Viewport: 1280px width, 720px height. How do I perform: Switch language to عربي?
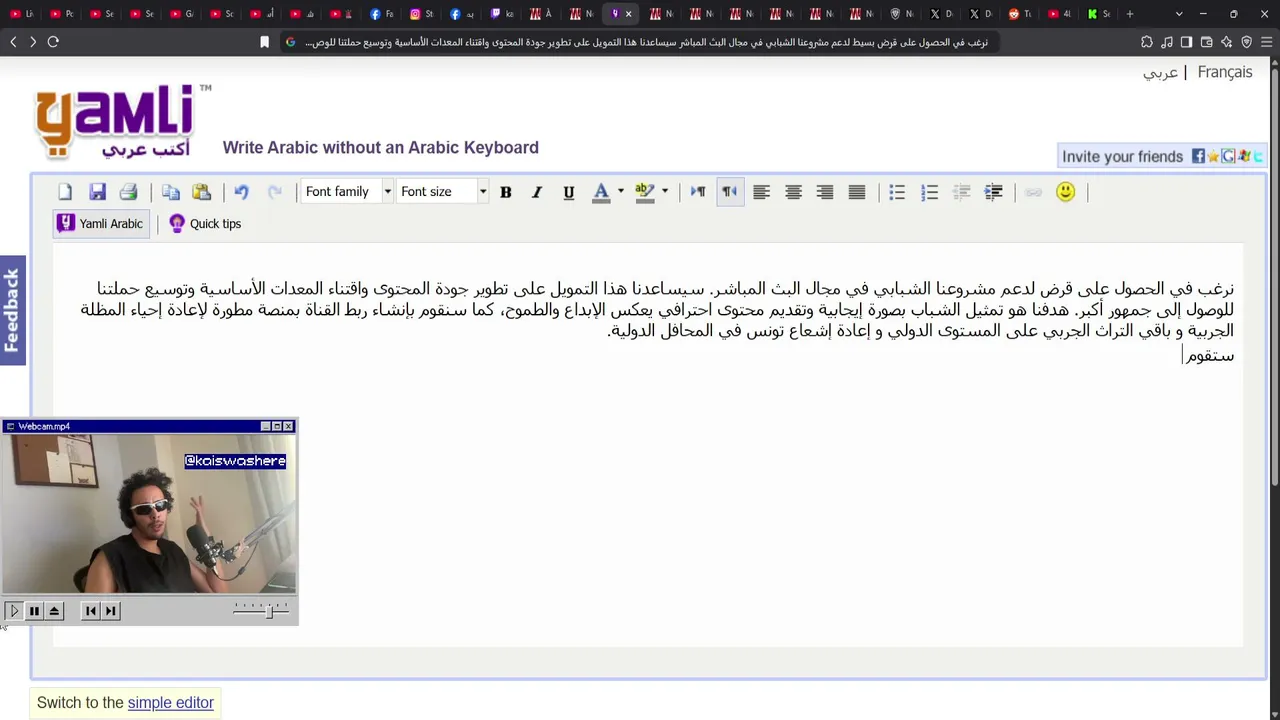[1160, 73]
